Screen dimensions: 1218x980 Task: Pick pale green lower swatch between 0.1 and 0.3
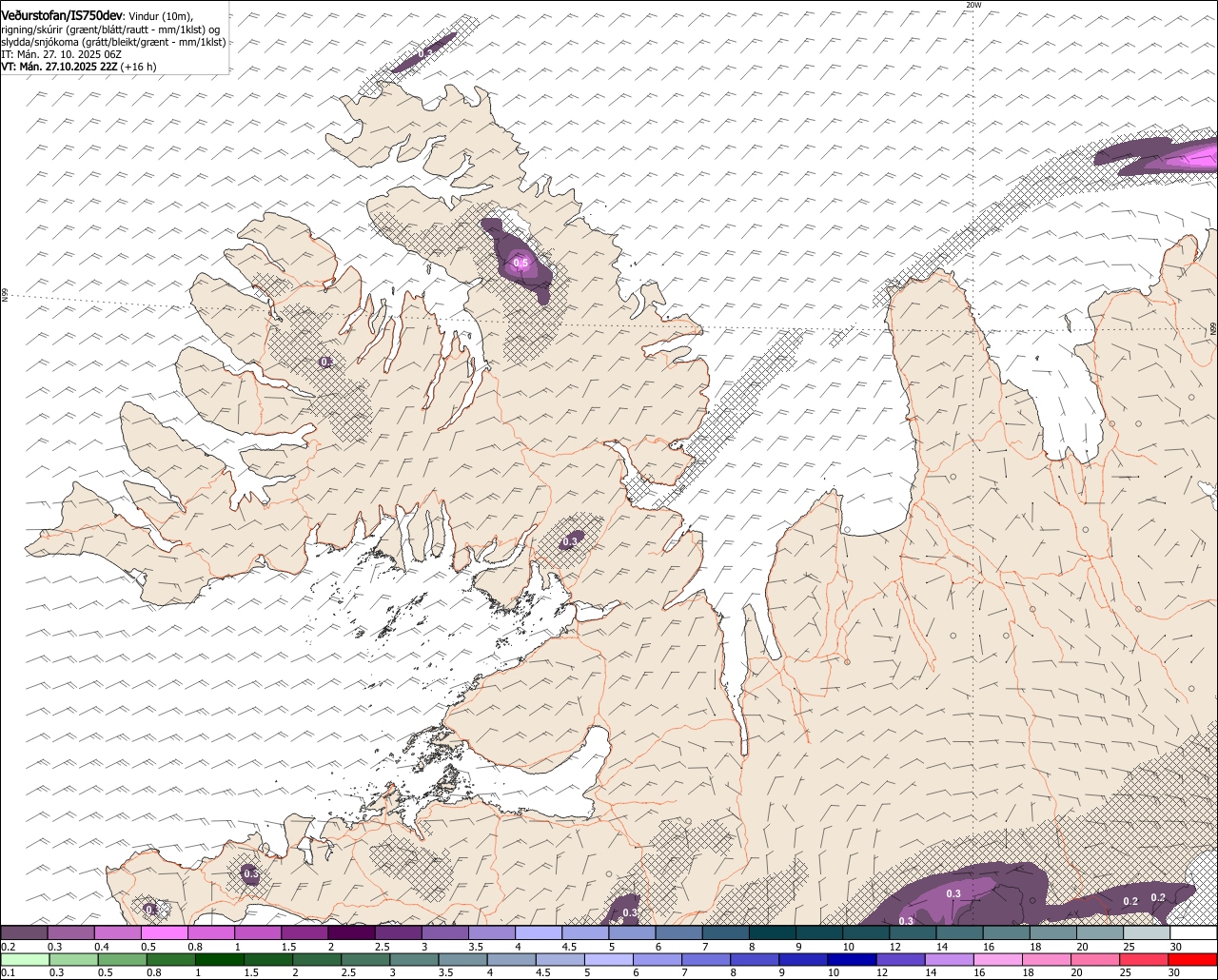coord(25,959)
